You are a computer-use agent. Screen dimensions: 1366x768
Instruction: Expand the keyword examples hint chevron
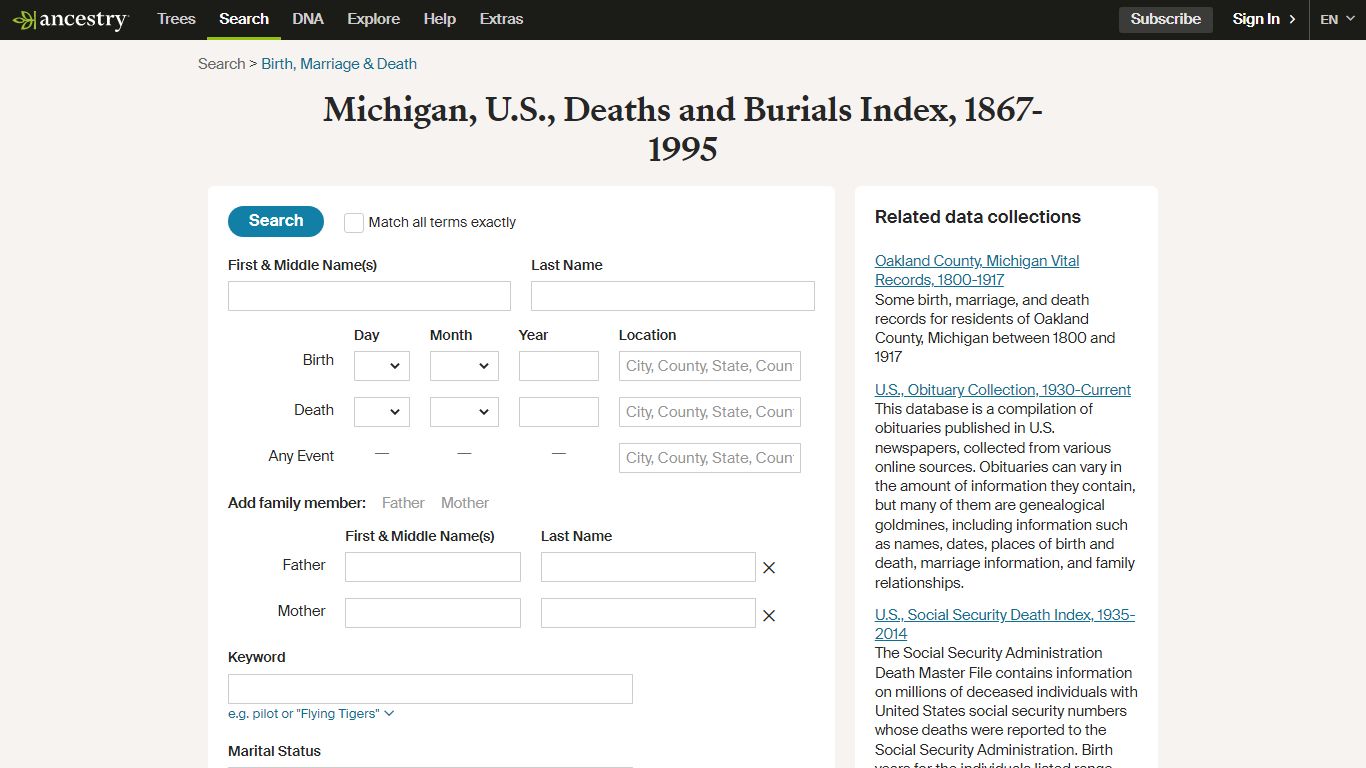[389, 714]
